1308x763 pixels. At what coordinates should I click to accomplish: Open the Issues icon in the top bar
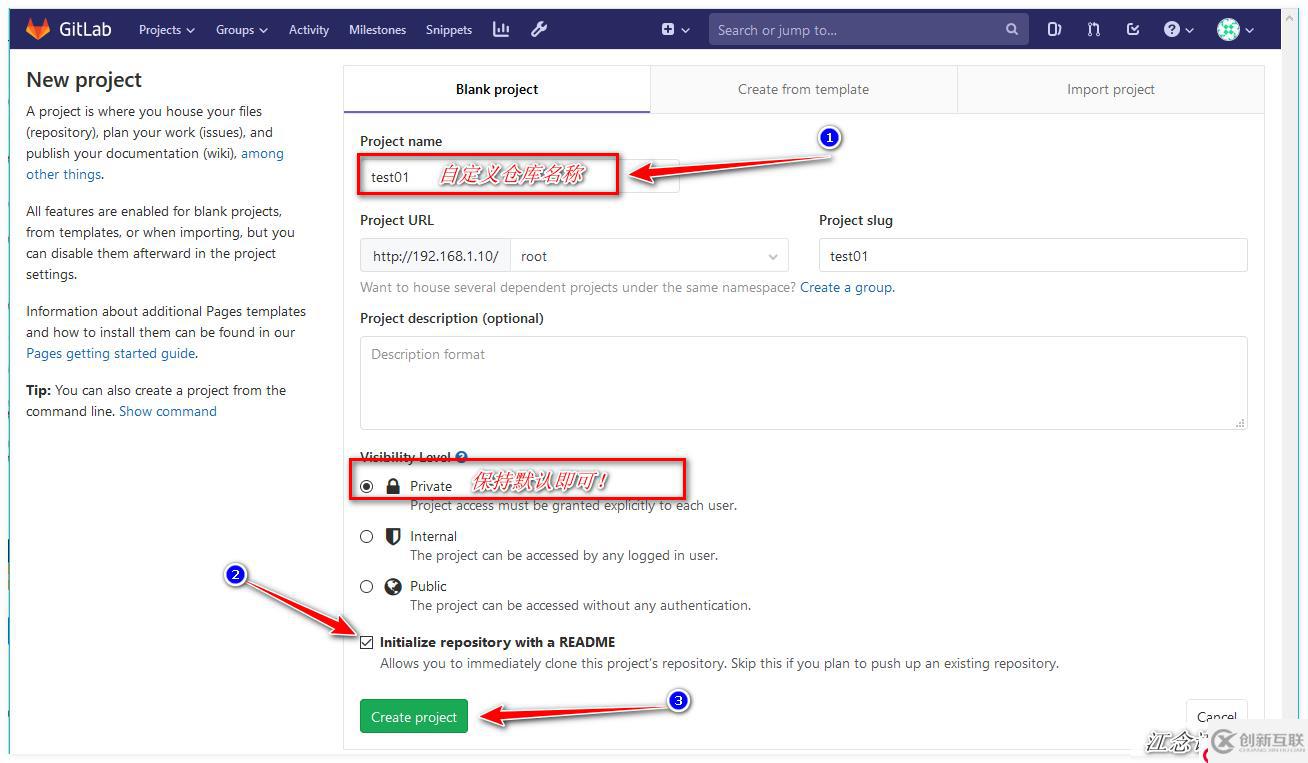pos(1054,30)
